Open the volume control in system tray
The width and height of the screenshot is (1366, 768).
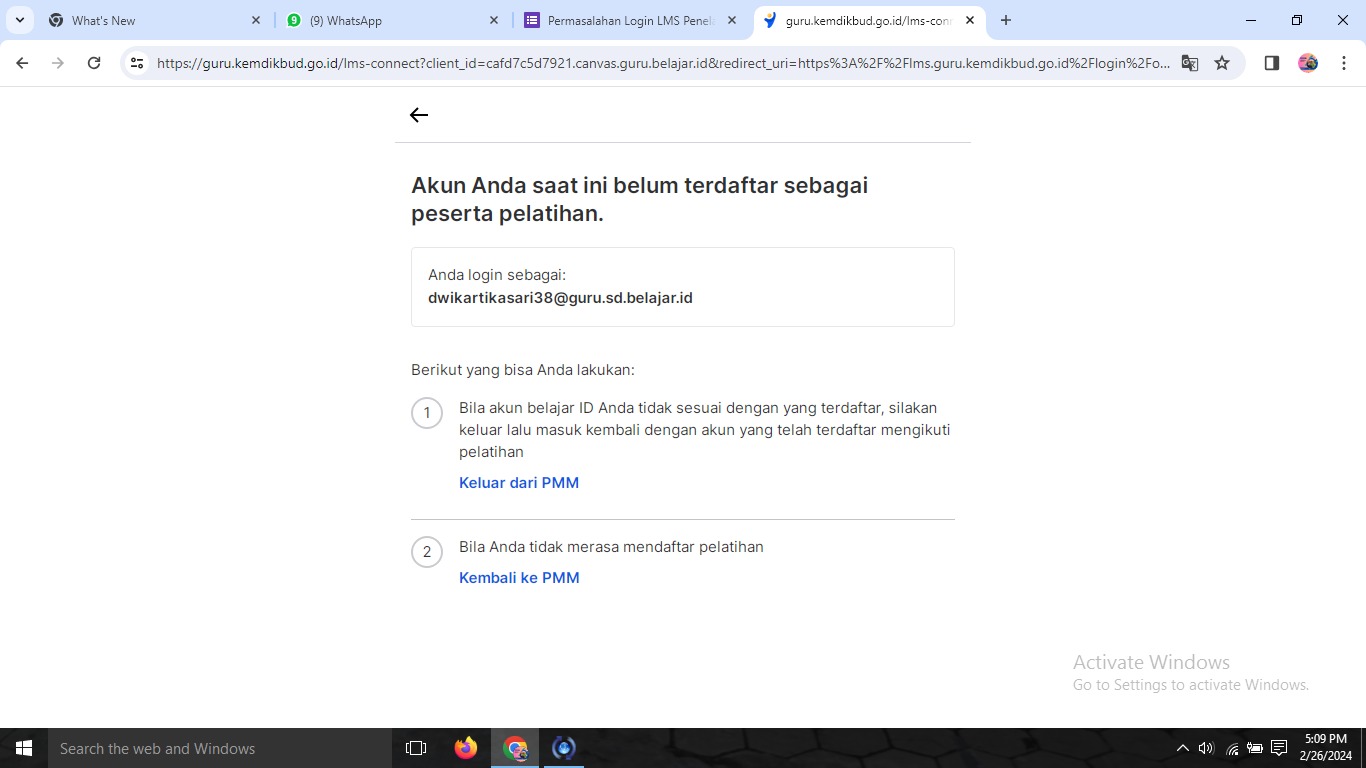pyautogui.click(x=1206, y=748)
